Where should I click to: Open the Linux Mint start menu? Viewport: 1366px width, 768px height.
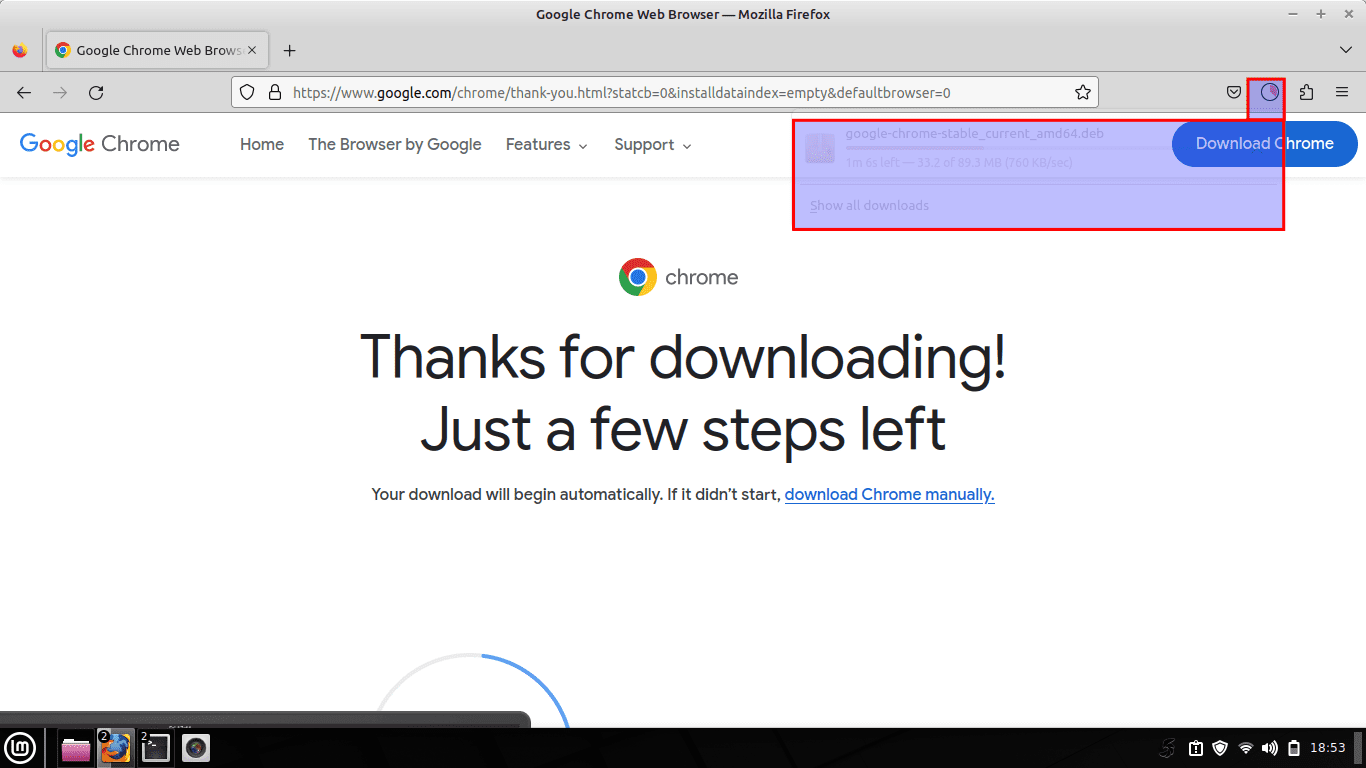pyautogui.click(x=21, y=747)
